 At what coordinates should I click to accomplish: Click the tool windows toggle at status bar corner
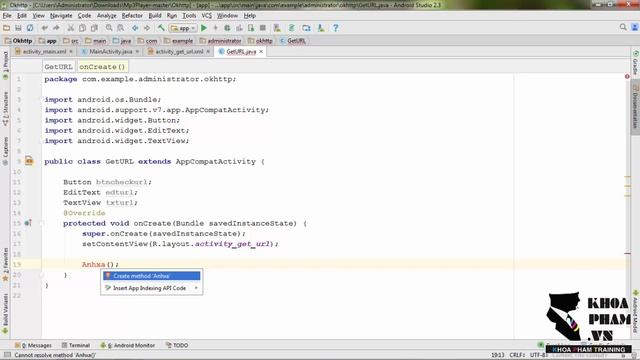(x=7, y=355)
